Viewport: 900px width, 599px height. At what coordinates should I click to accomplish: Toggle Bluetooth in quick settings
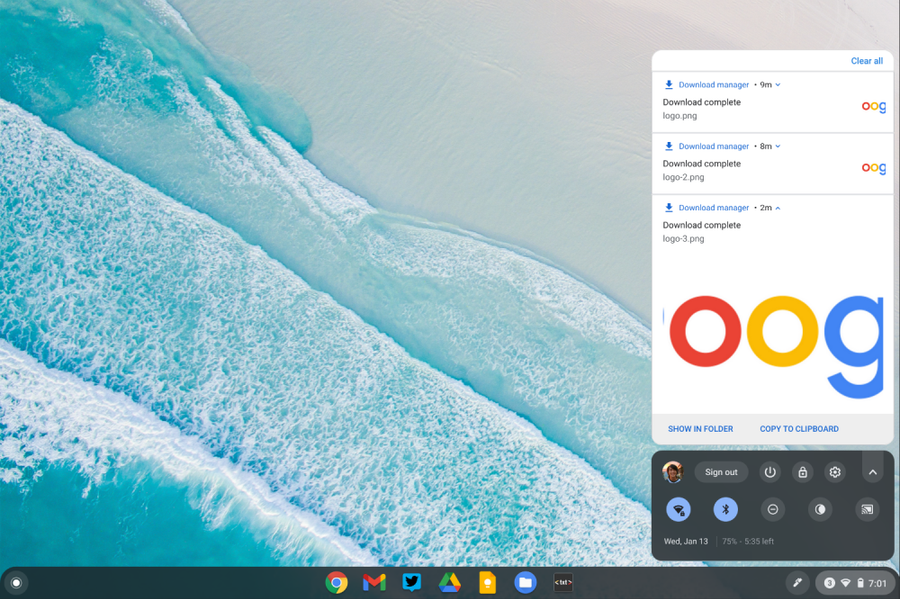726,509
